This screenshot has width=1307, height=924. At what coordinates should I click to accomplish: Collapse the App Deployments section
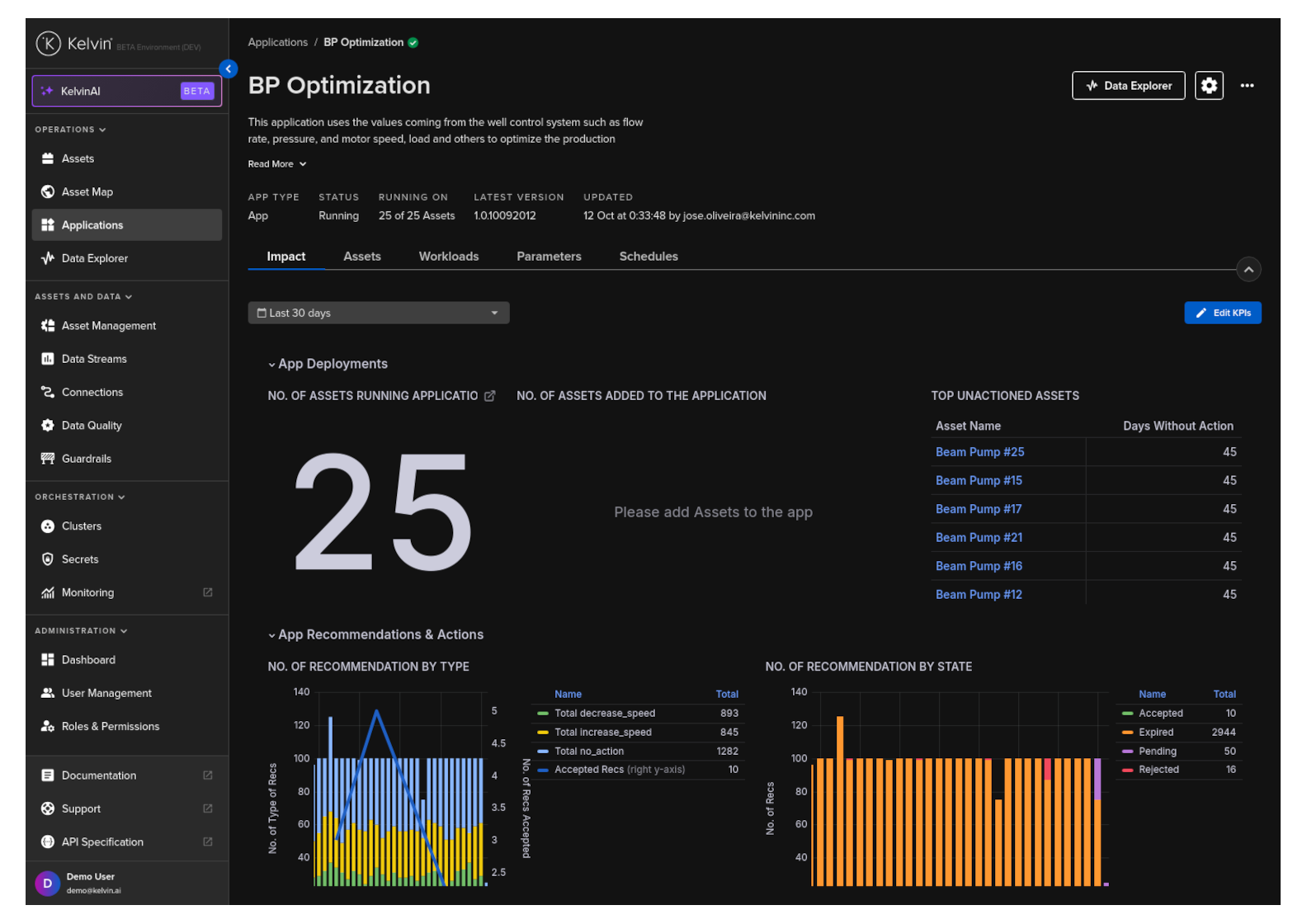pos(271,365)
